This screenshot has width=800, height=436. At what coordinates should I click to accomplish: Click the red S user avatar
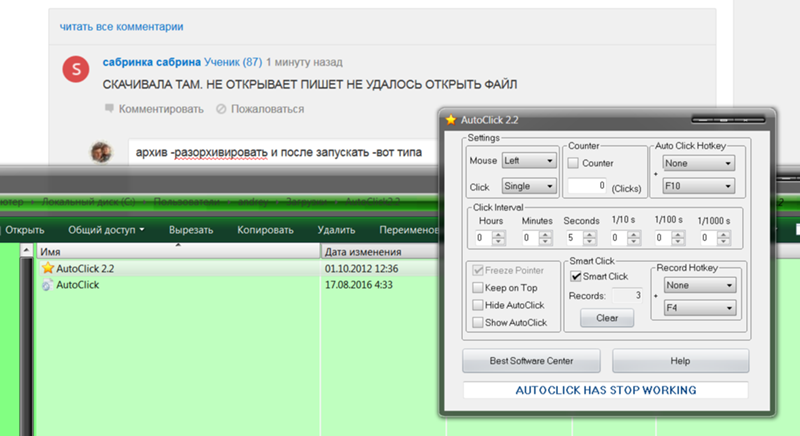76,69
